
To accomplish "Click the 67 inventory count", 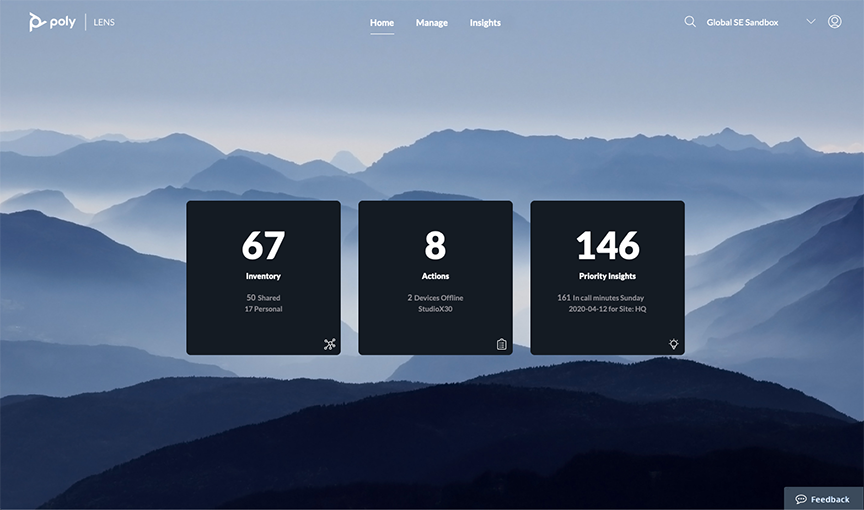I will pyautogui.click(x=263, y=245).
